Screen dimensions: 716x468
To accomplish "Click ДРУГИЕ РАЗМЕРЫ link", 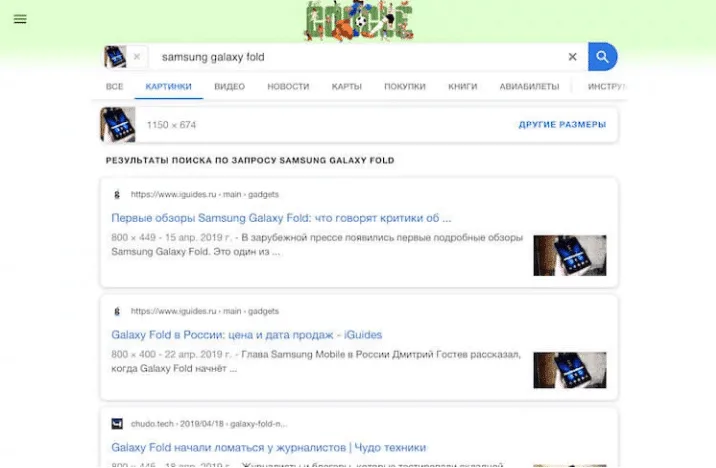I will click(x=562, y=125).
